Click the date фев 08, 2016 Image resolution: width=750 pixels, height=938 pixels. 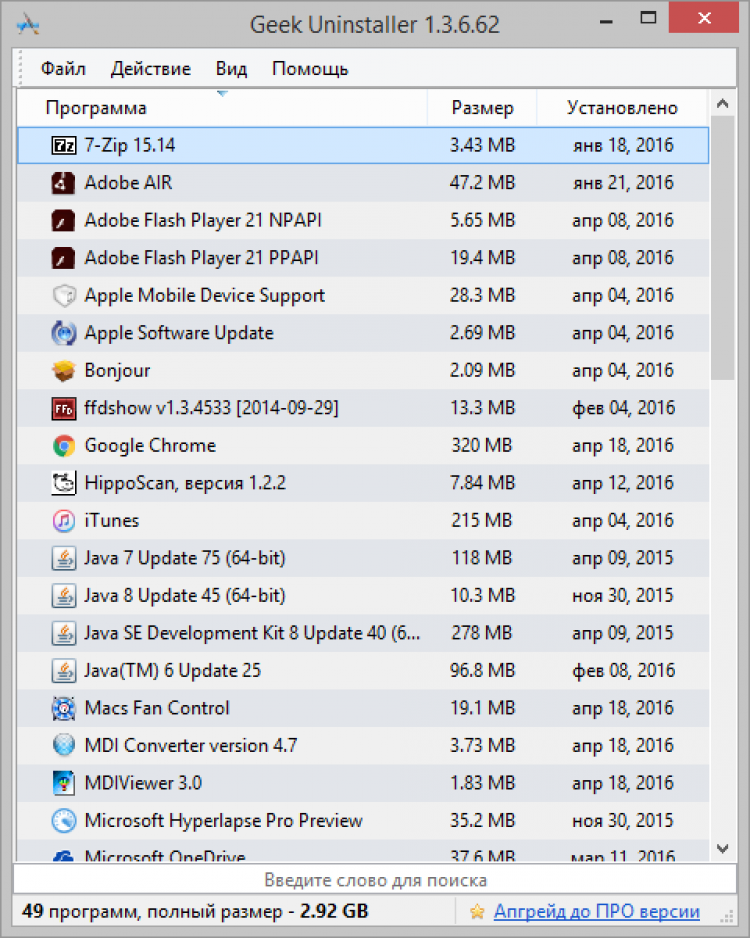[x=624, y=671]
